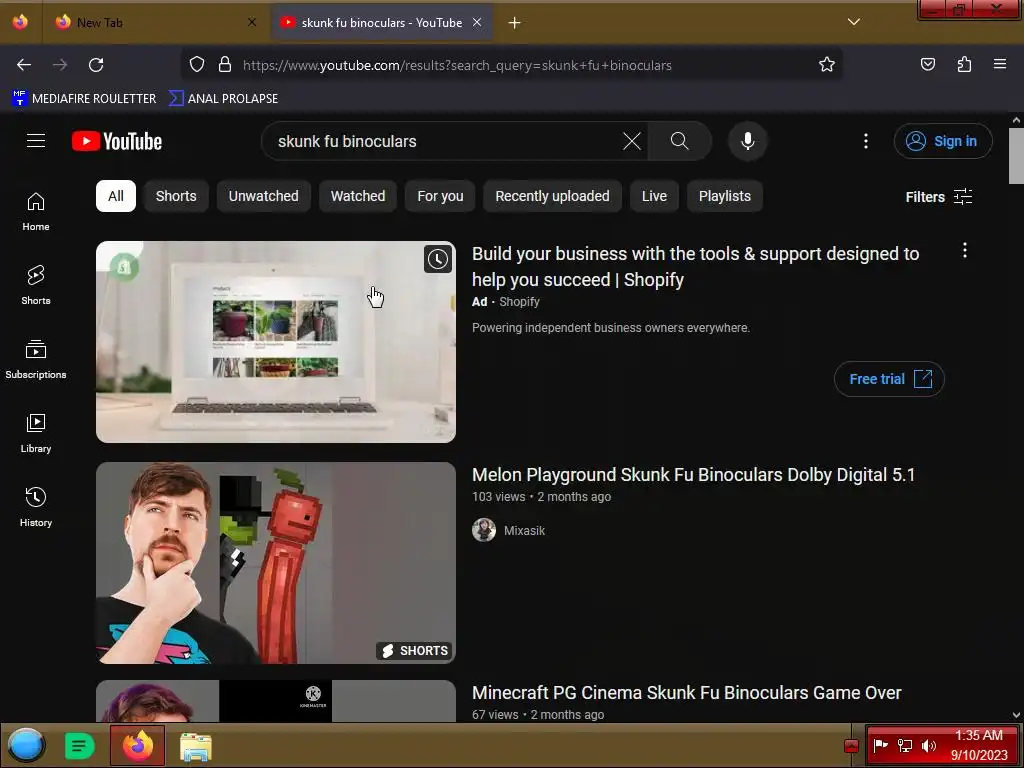Image resolution: width=1024 pixels, height=768 pixels.
Task: Select the Playlists filter chip
Action: 725,196
